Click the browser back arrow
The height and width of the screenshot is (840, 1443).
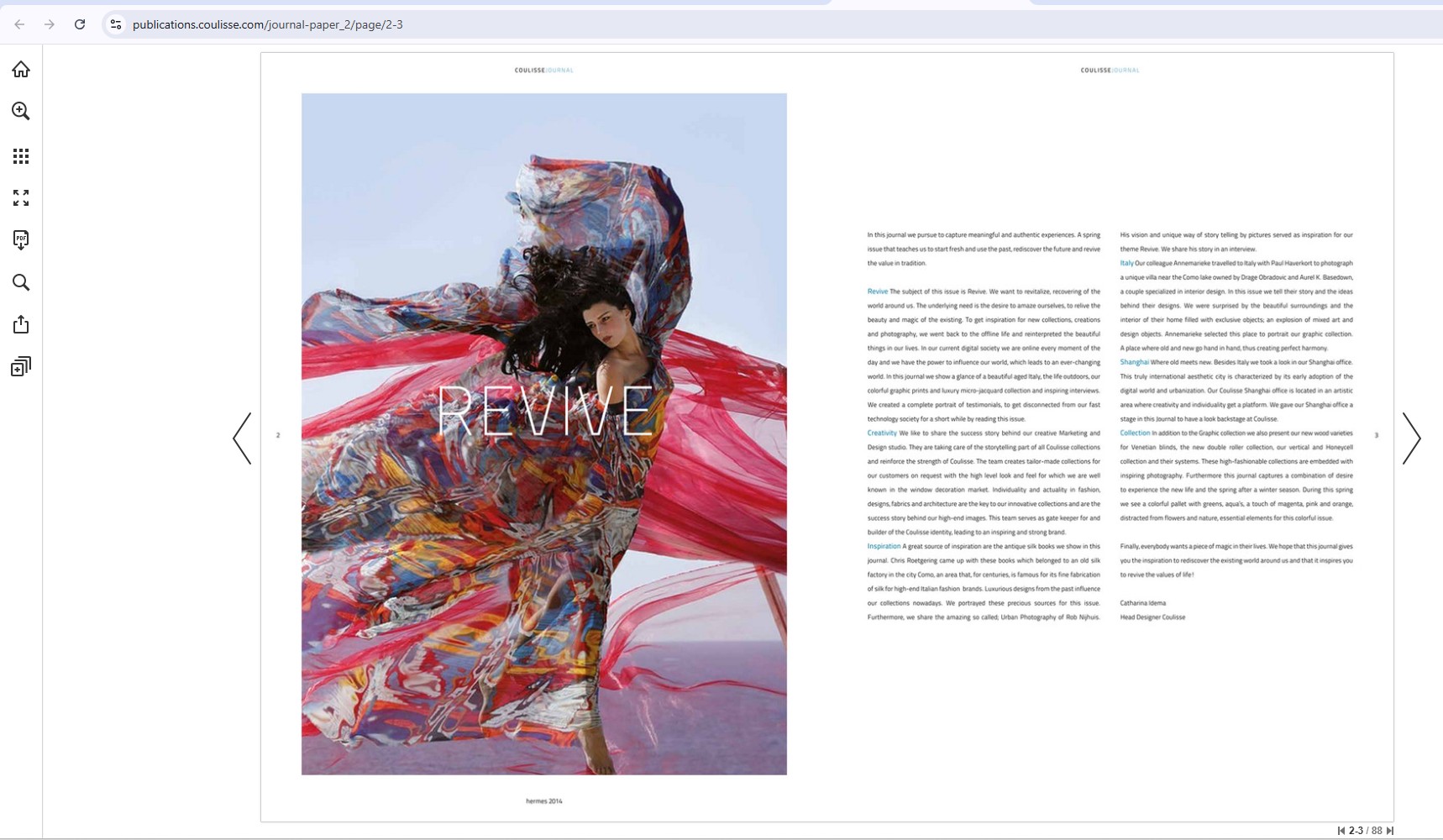point(19,24)
